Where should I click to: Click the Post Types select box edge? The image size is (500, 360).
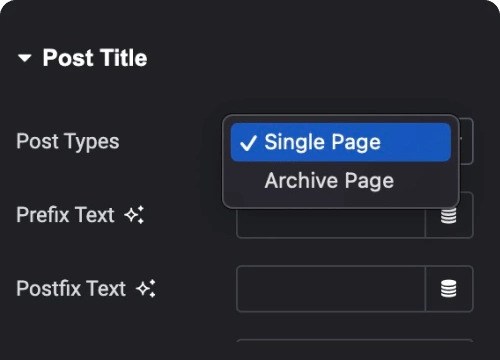point(467,141)
